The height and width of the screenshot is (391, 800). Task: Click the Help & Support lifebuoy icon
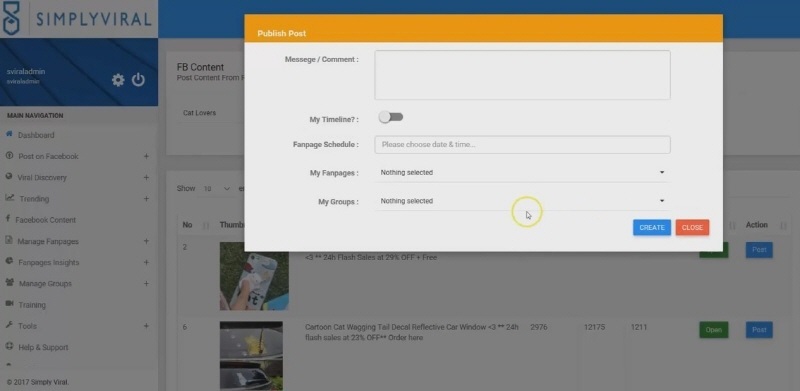coord(9,347)
